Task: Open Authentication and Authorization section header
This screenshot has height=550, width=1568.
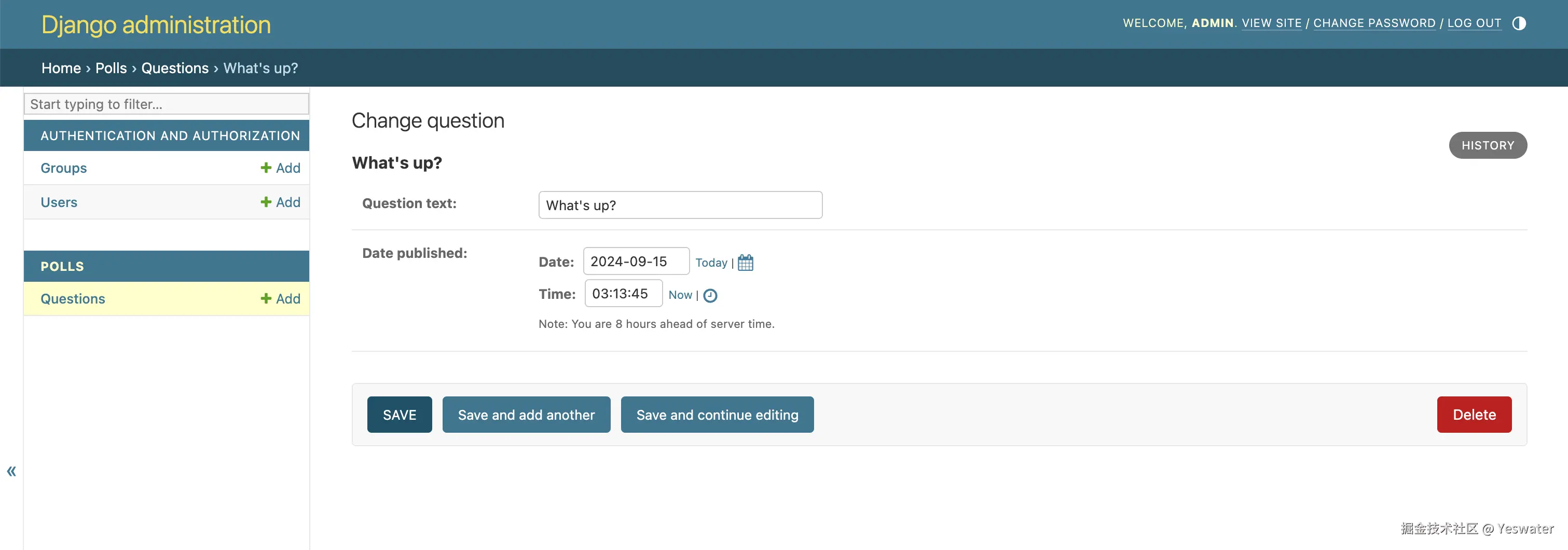Action: [x=170, y=135]
